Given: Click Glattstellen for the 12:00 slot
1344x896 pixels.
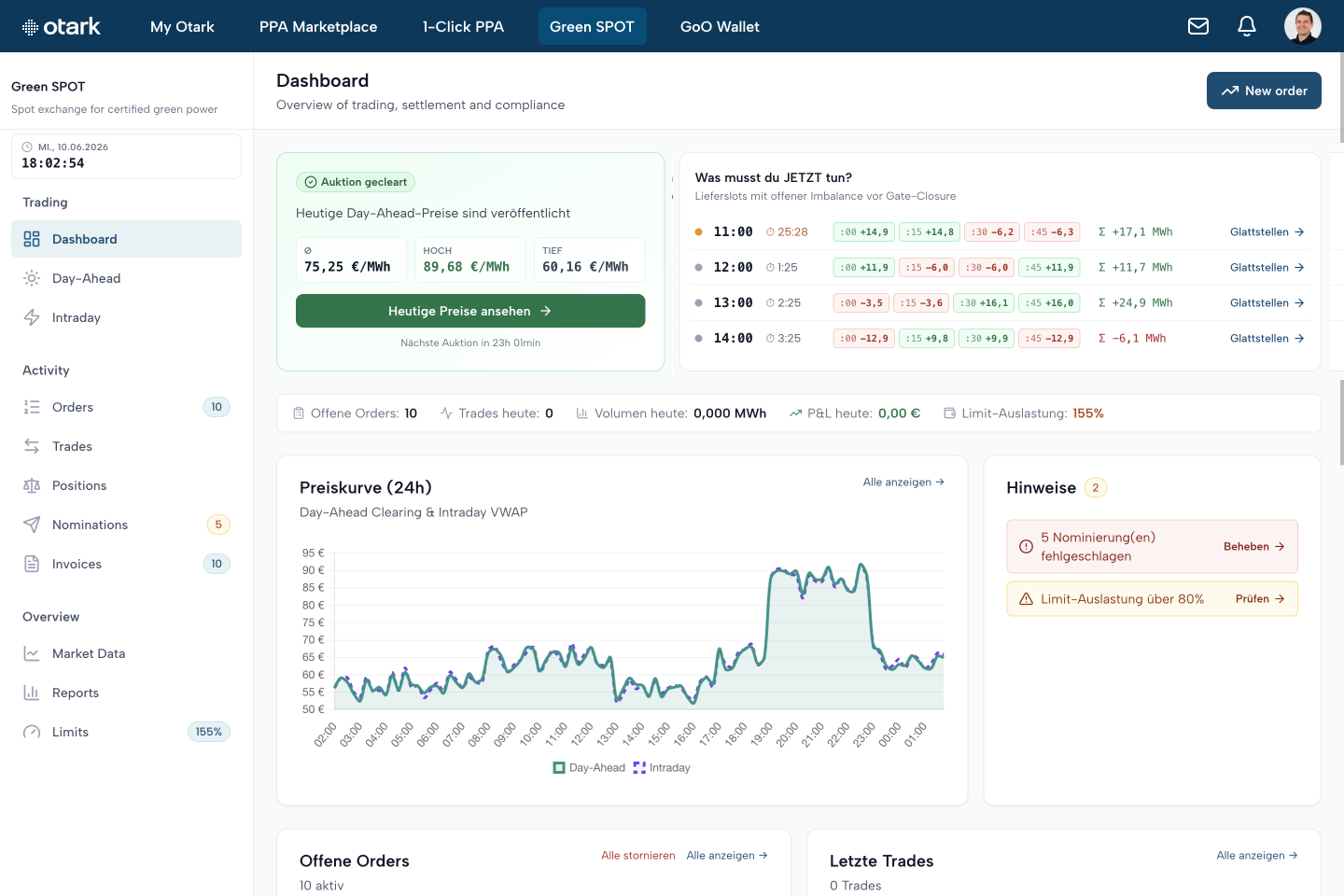Looking at the screenshot, I should [1267, 267].
